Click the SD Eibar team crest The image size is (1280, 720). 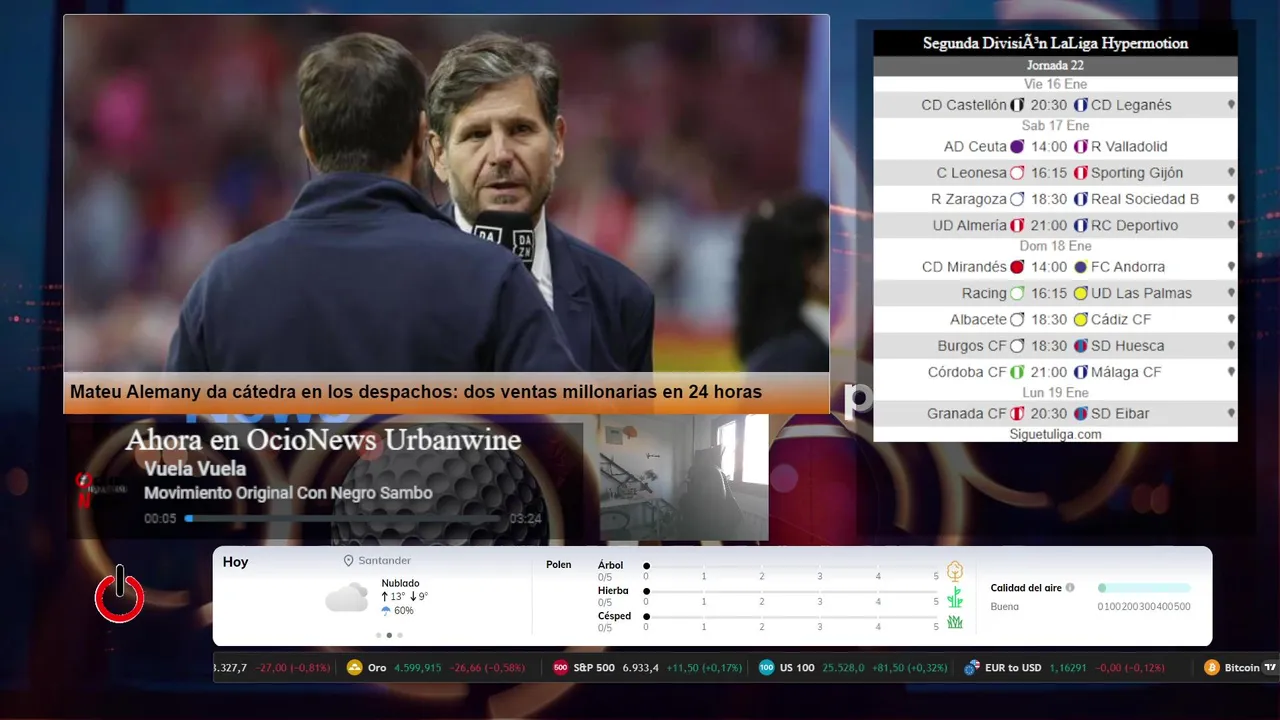[1080, 413]
